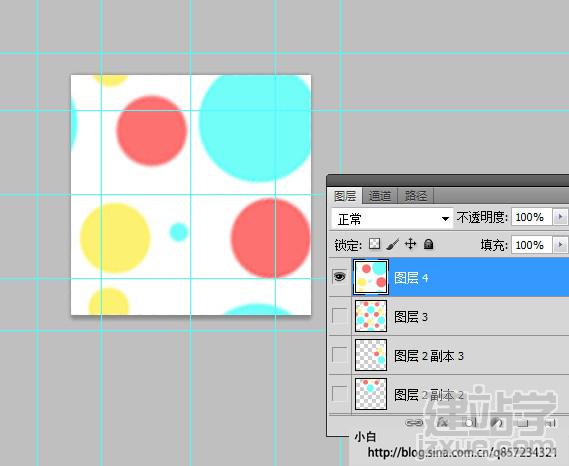Image resolution: width=569 pixels, height=466 pixels.
Task: Toggle visibility of 图层 2 副本 3
Action: 340,355
